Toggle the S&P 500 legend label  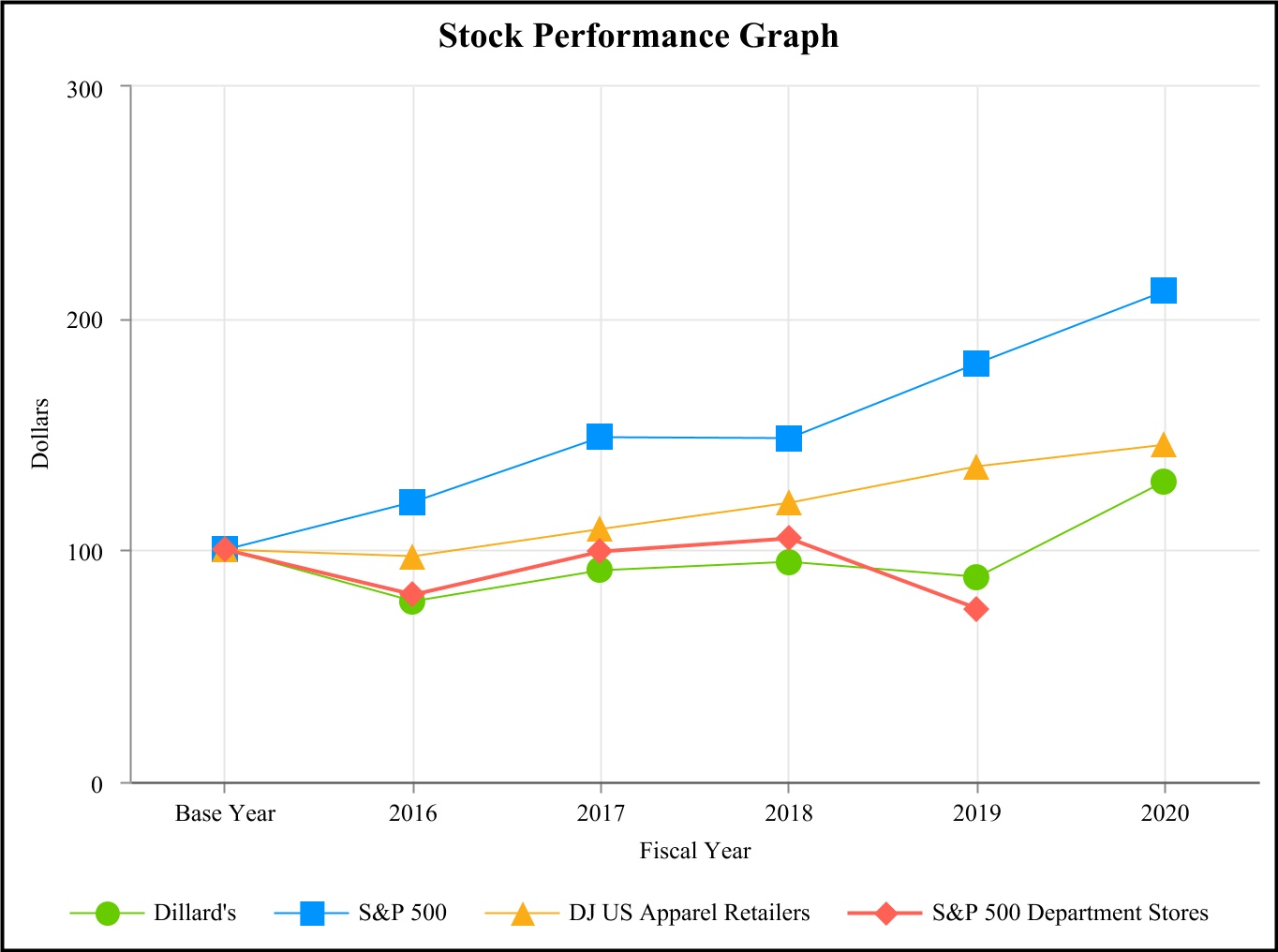click(402, 913)
